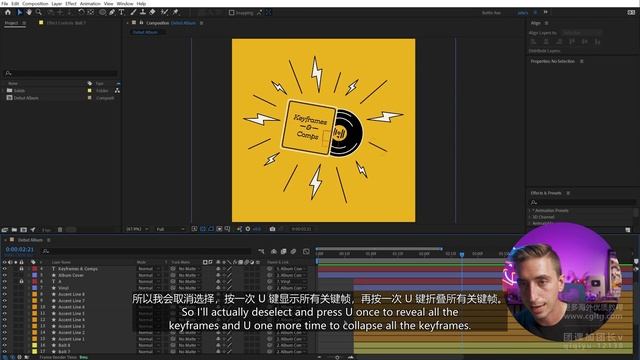
Task: Select the Roto Brush tool
Action: pos(164,13)
